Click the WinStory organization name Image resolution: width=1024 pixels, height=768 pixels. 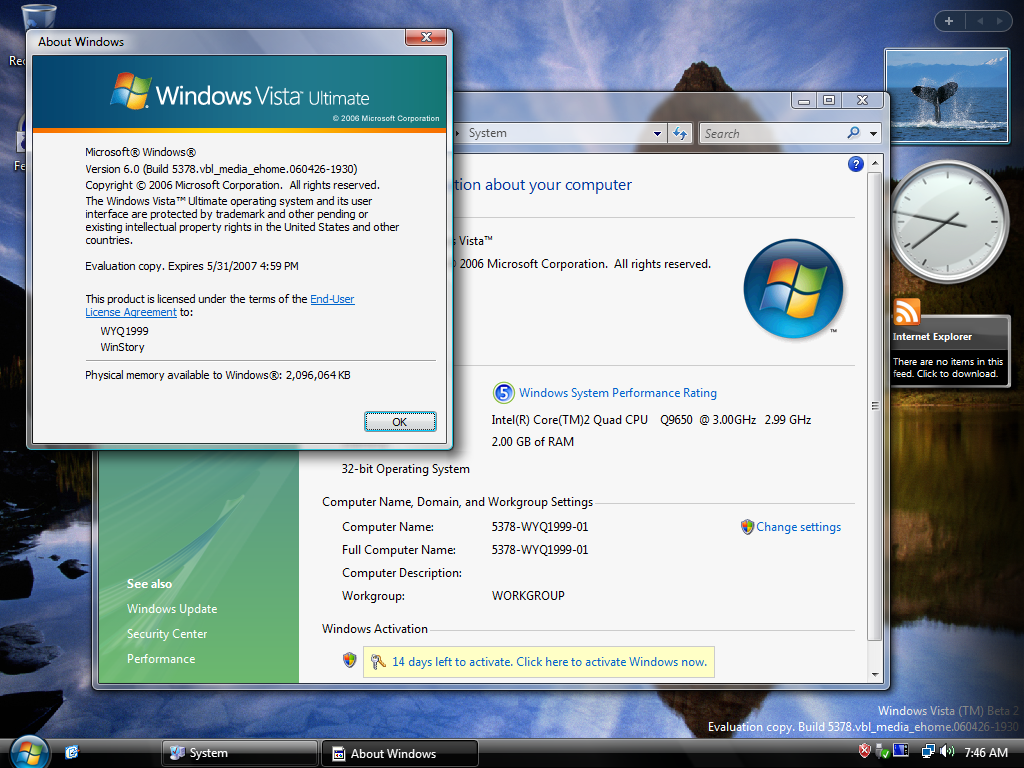coord(122,347)
